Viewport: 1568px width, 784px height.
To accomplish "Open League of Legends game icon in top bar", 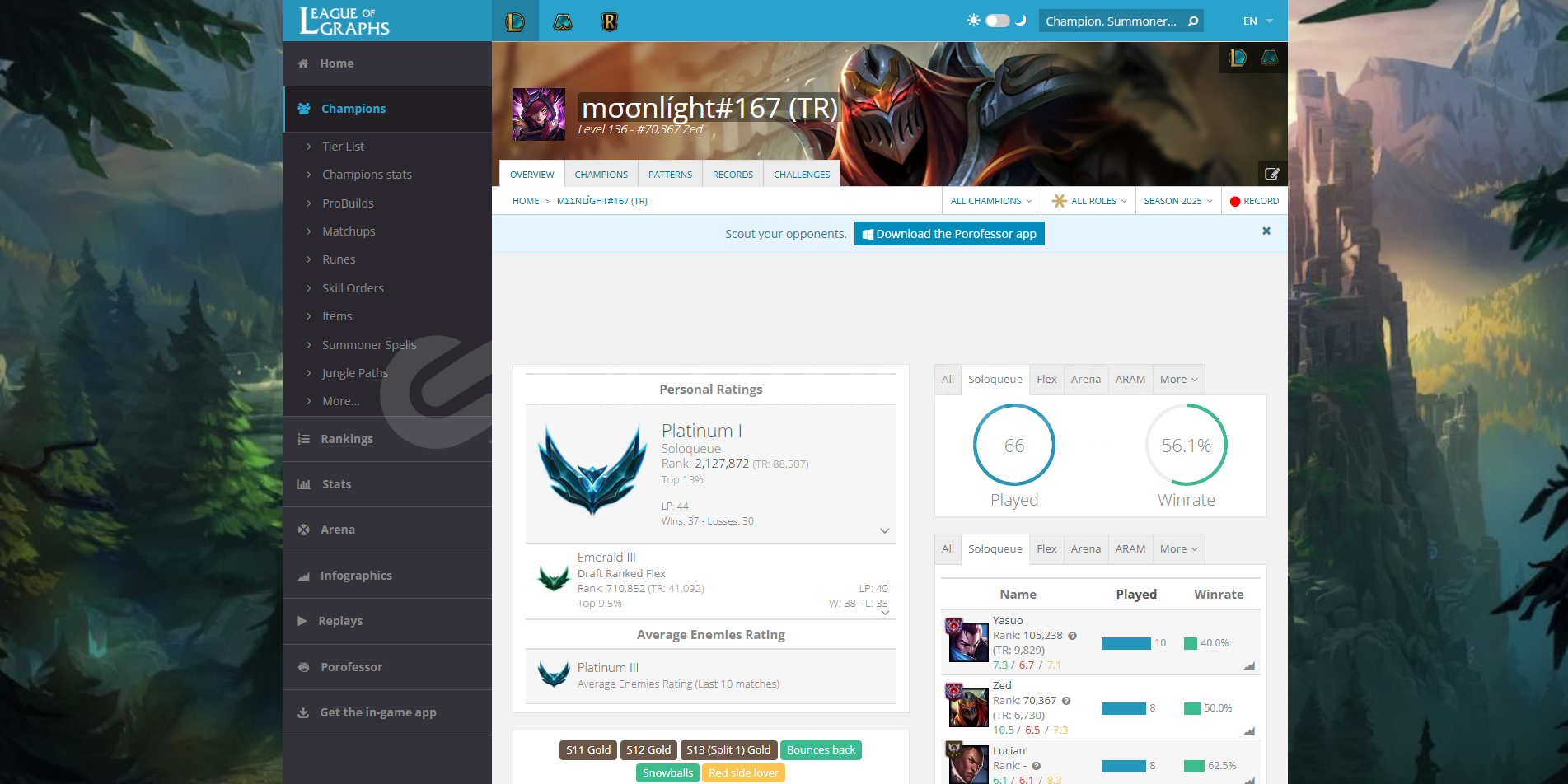I will click(x=515, y=21).
